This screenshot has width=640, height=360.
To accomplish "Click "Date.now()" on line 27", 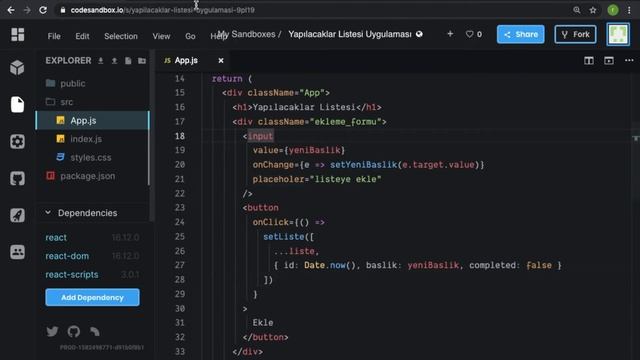I will click(330, 265).
